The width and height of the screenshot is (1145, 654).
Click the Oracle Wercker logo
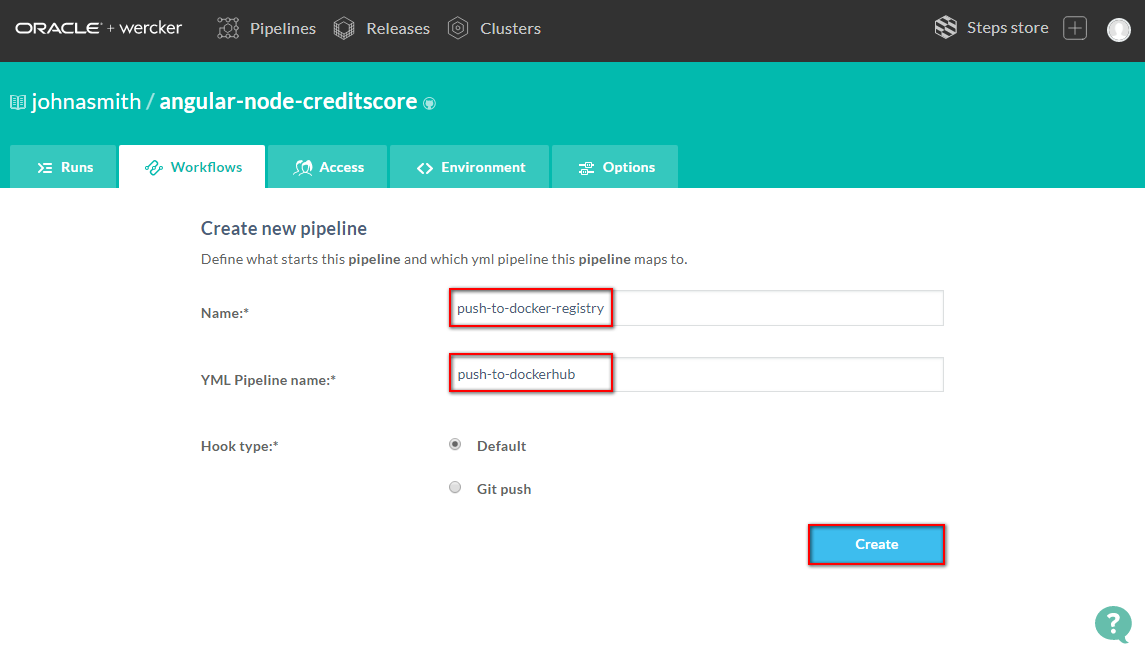click(98, 28)
